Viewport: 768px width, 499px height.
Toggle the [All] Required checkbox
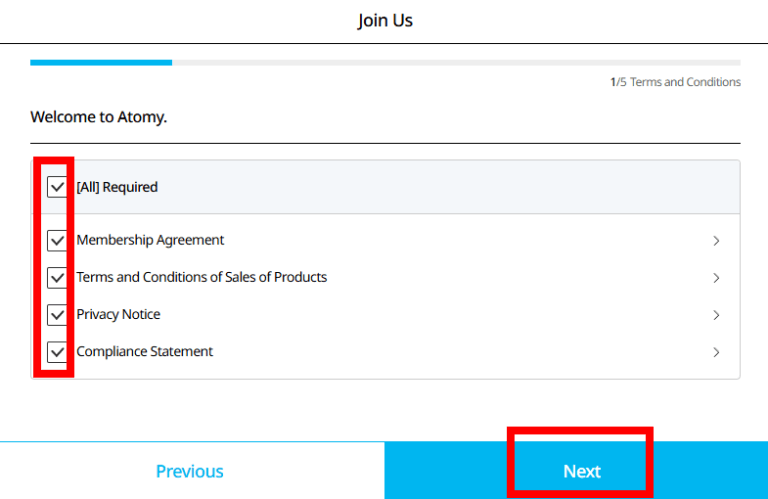point(57,187)
